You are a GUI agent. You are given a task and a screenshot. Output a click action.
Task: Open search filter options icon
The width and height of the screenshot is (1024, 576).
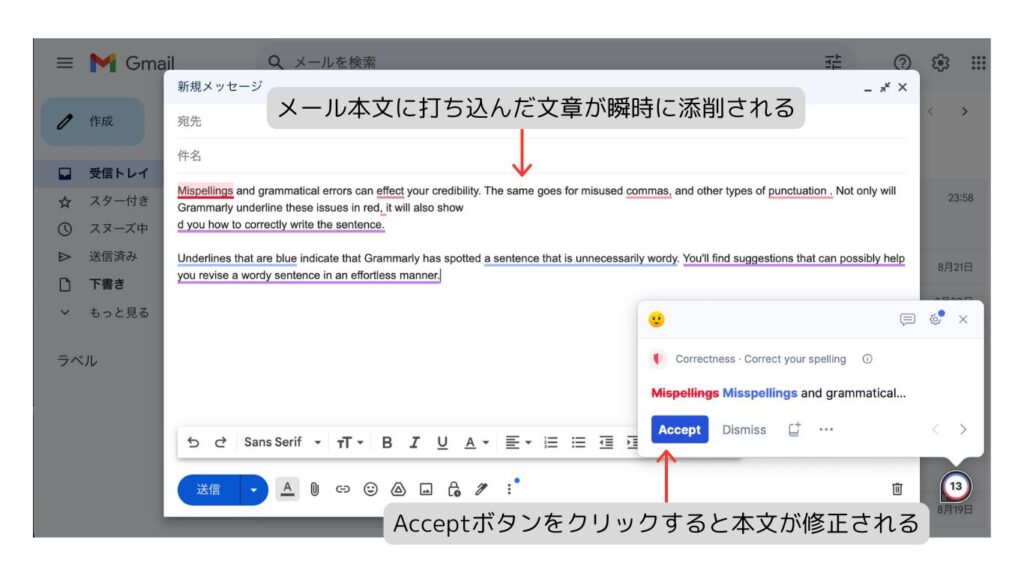tap(833, 62)
